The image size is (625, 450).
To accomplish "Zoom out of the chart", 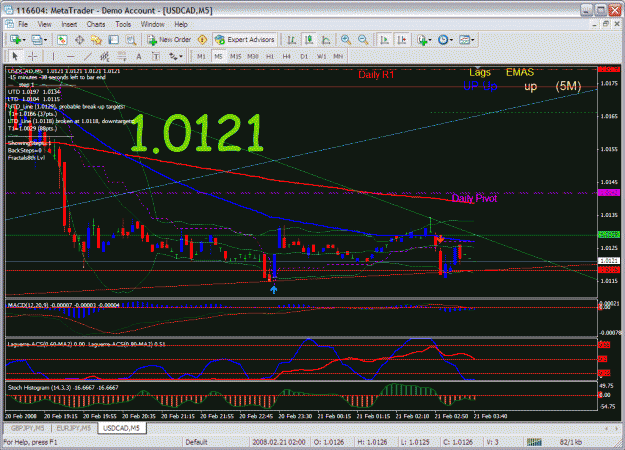I will (363, 40).
